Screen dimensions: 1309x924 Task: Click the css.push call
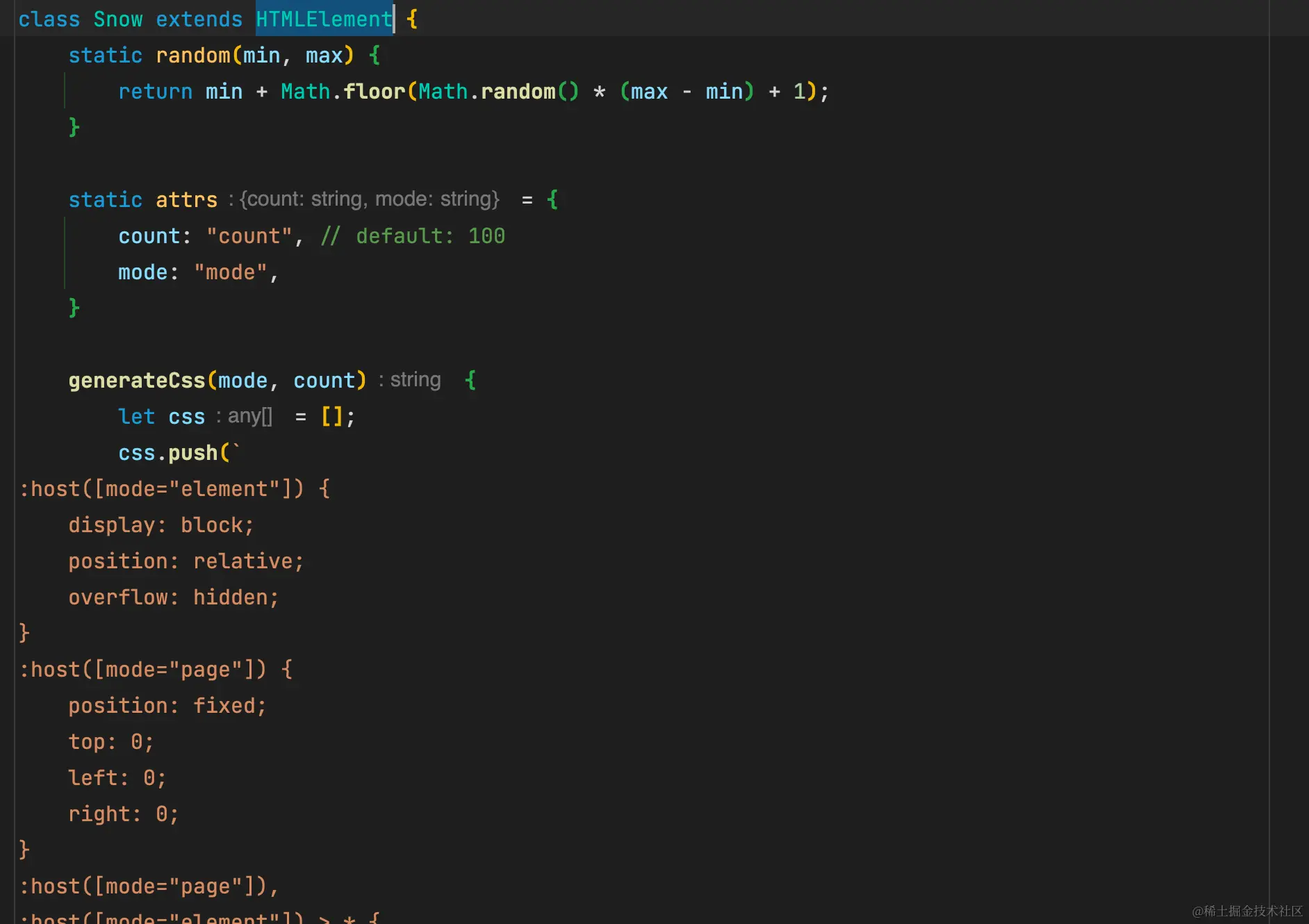168,452
